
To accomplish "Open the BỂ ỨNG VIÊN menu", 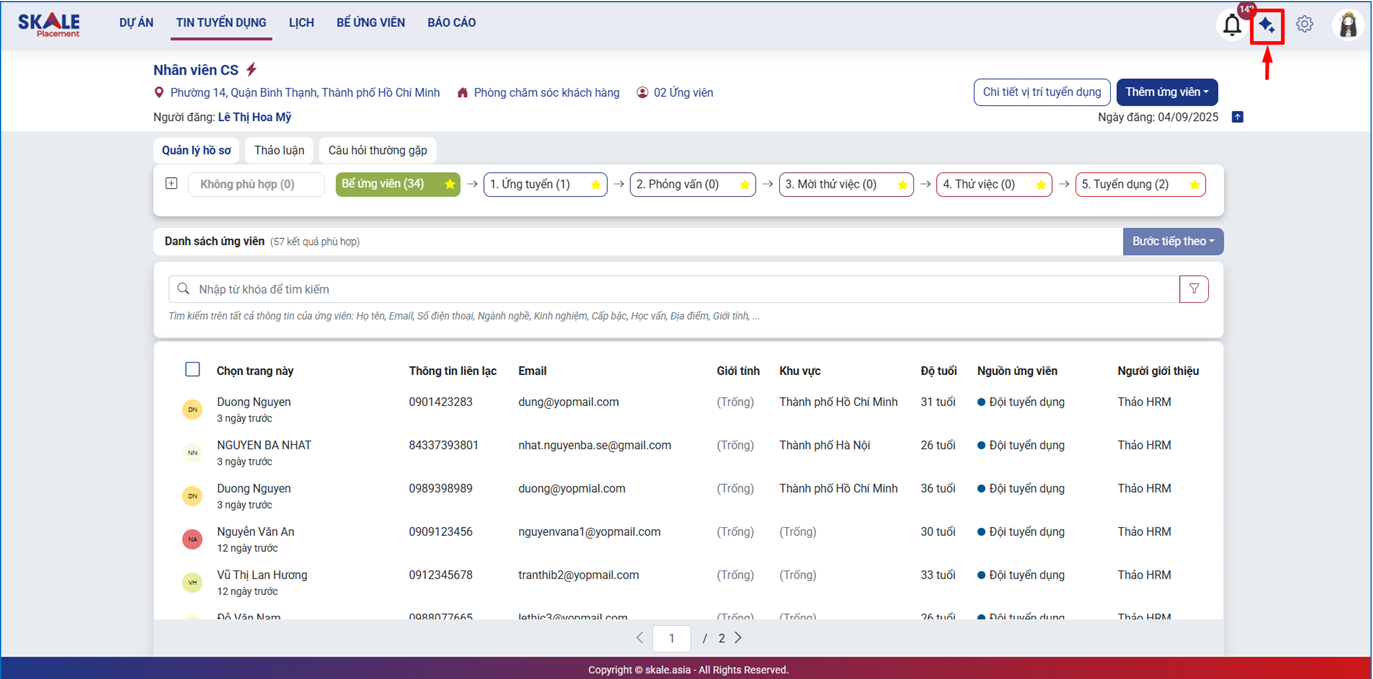I will pos(370,23).
